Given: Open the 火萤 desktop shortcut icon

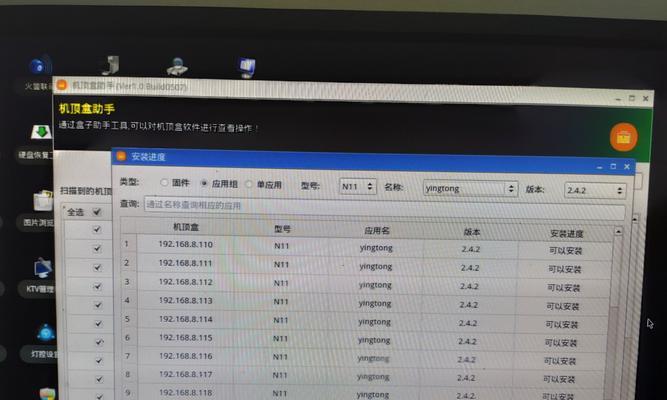Looking at the screenshot, I should pos(40,66).
